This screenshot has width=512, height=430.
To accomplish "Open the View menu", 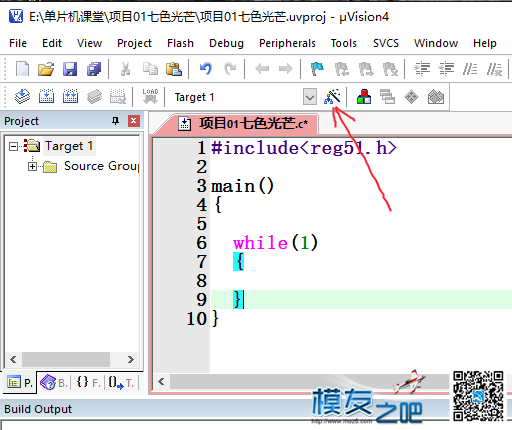I will (89, 43).
